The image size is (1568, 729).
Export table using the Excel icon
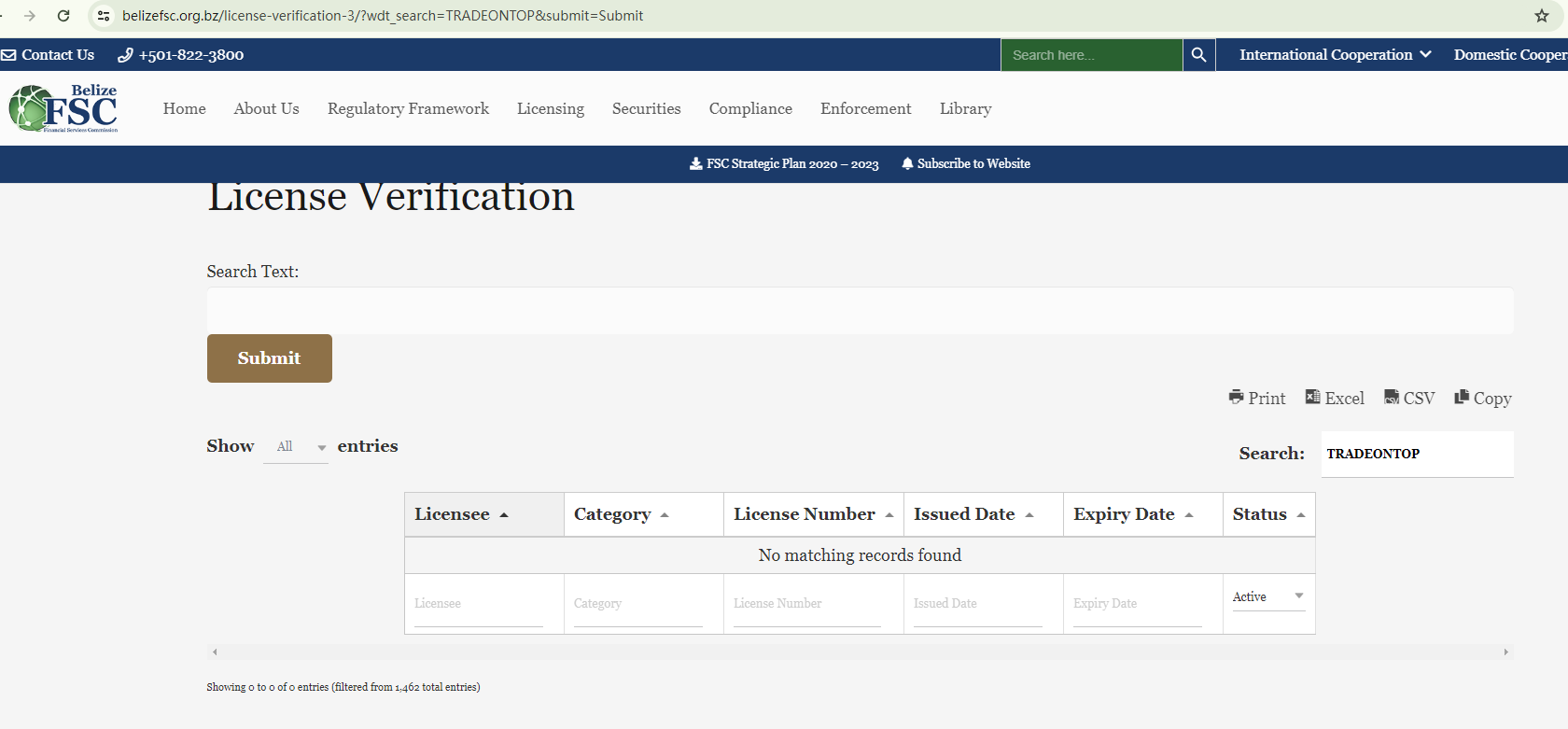coord(1312,397)
